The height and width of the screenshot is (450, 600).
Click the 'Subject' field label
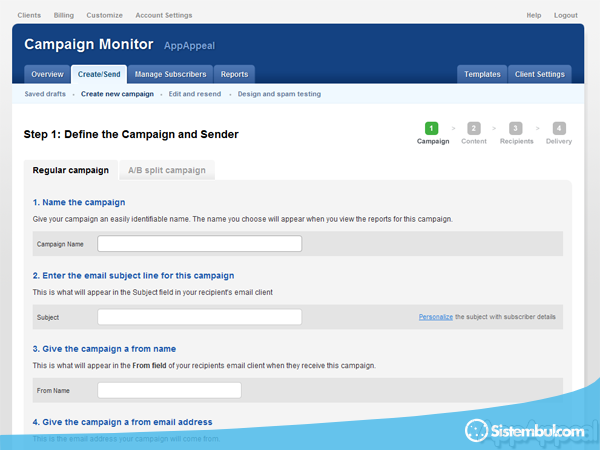click(x=48, y=317)
